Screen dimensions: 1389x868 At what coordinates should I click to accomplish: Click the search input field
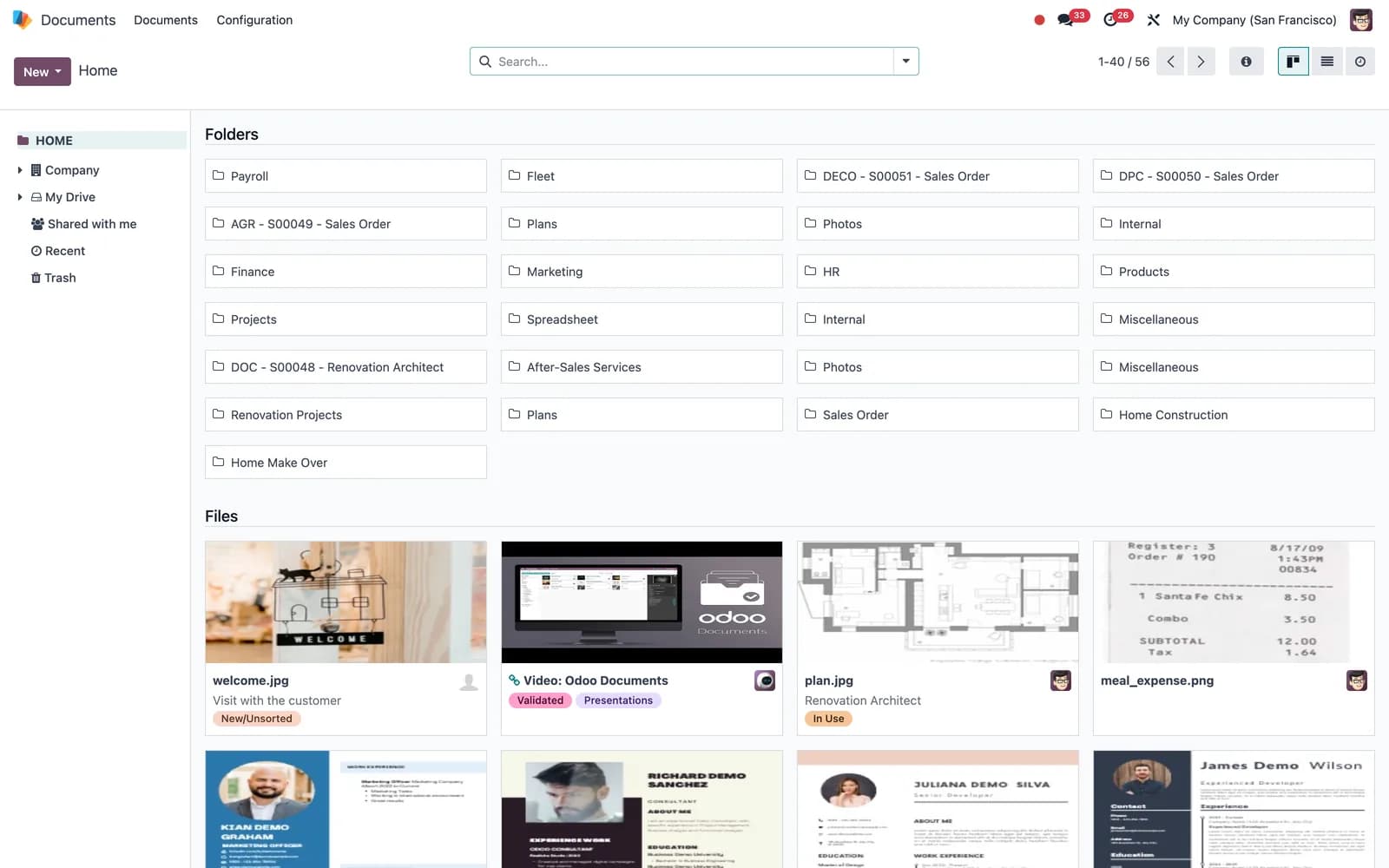pos(694,62)
